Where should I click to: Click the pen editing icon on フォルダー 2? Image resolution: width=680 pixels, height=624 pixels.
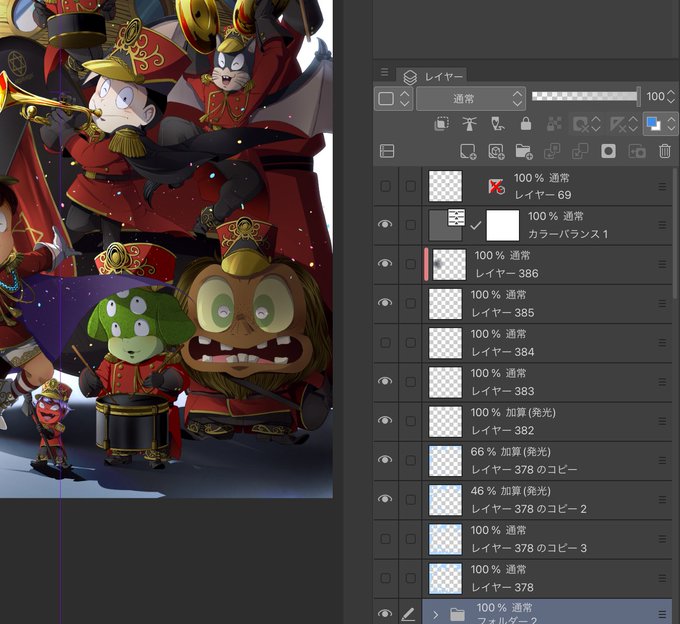pos(408,614)
